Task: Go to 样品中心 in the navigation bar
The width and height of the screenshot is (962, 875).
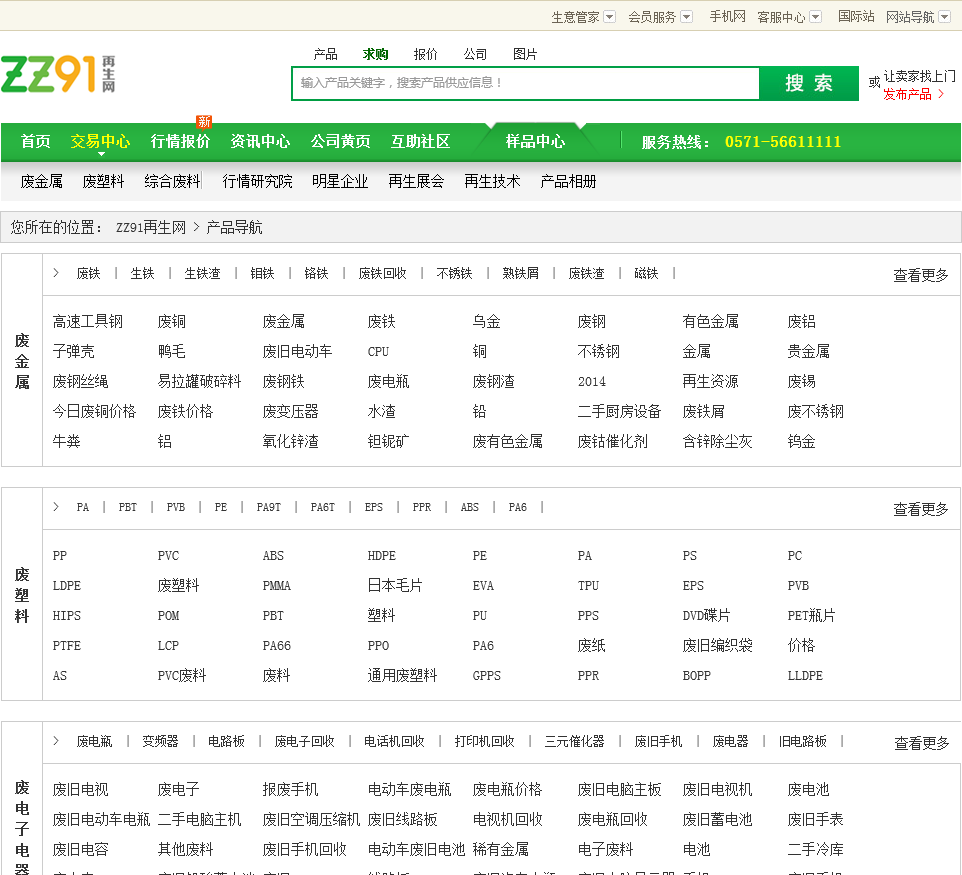Action: coord(535,141)
